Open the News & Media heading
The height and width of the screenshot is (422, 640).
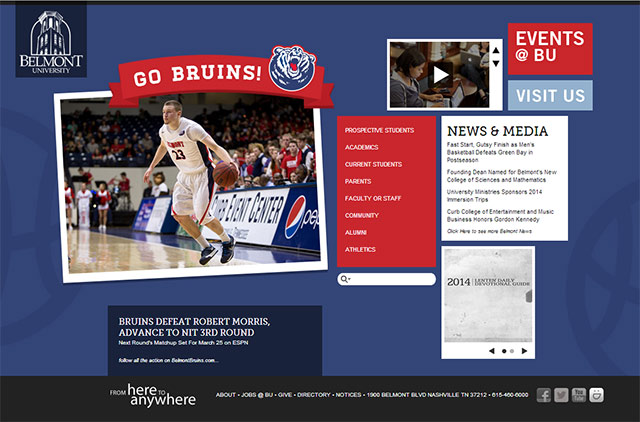tap(497, 131)
